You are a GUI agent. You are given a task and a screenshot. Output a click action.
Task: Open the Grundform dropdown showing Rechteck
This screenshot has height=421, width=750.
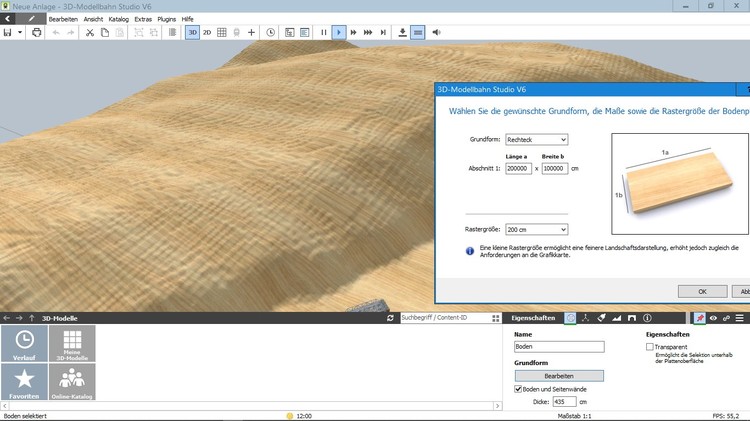coord(535,140)
